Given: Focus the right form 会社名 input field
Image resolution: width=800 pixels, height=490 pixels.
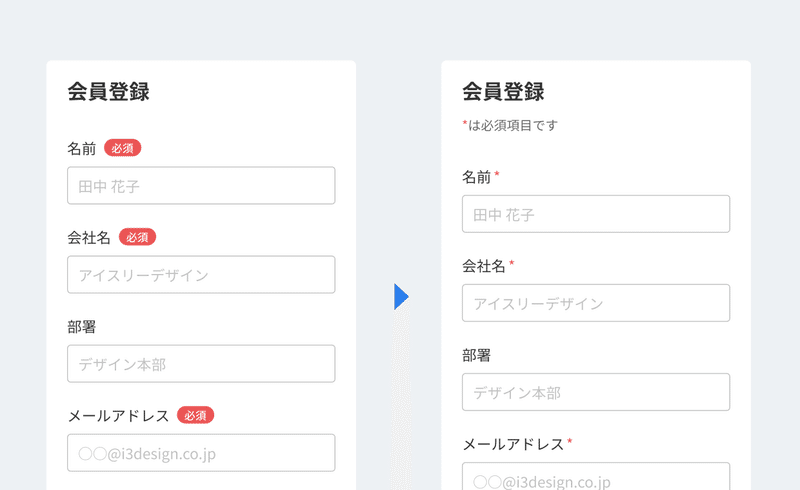Looking at the screenshot, I should pos(596,303).
